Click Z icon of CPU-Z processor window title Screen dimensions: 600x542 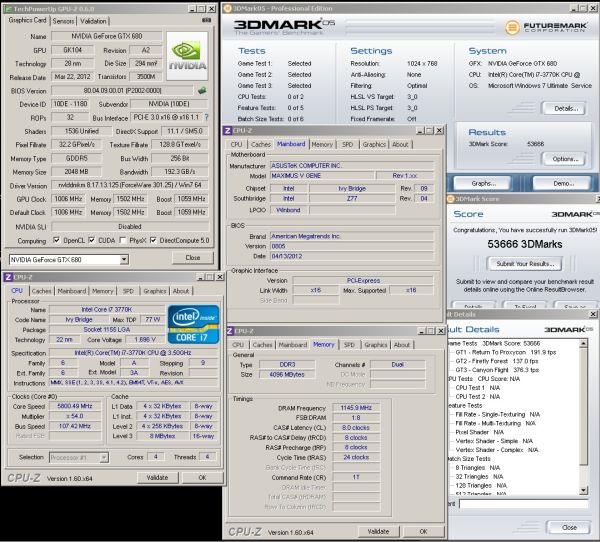tap(8, 277)
